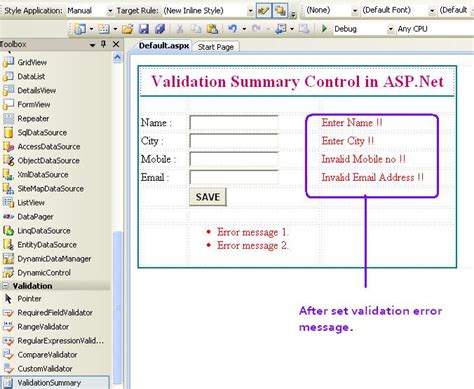Click the Mobile text box
Viewport: 474px width, 389px height.
click(234, 159)
